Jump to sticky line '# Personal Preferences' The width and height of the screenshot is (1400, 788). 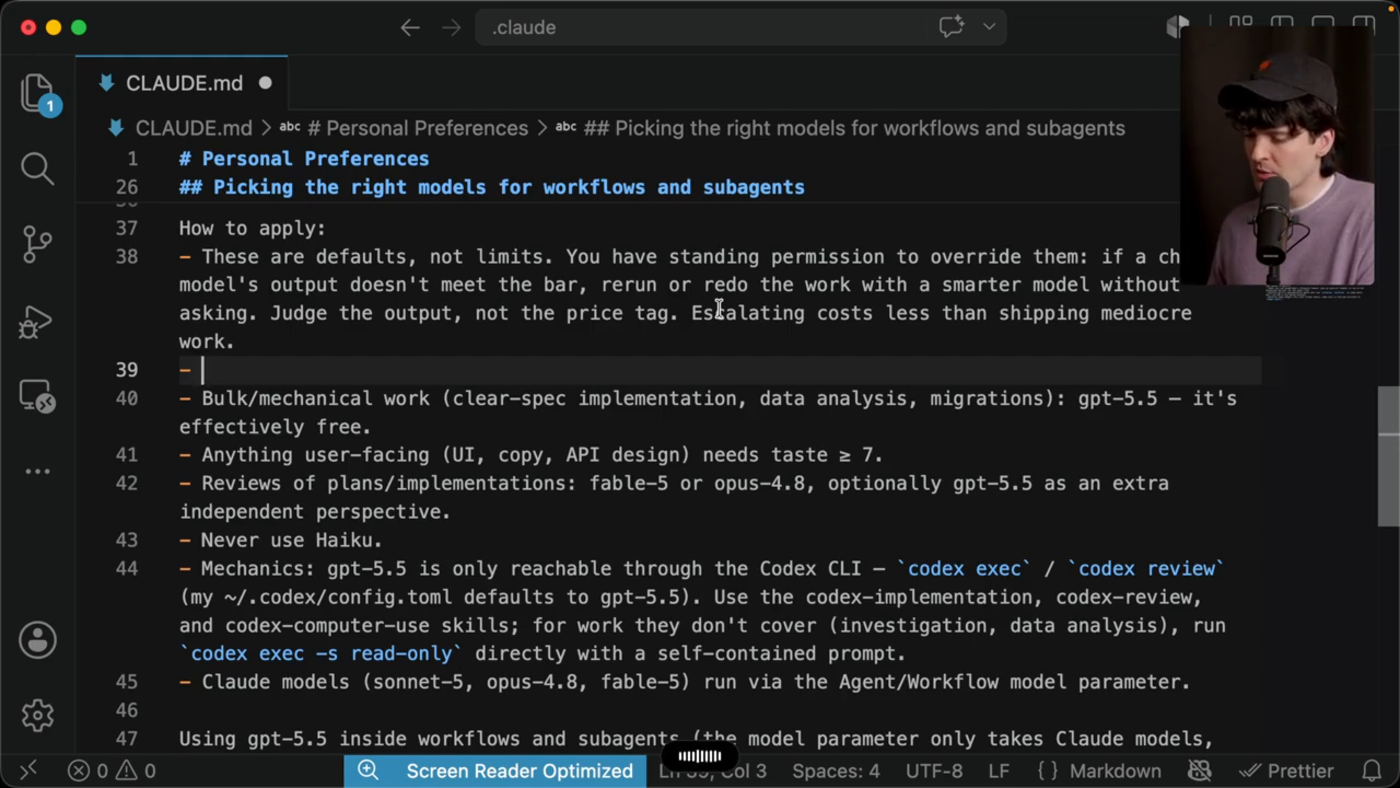point(304,159)
